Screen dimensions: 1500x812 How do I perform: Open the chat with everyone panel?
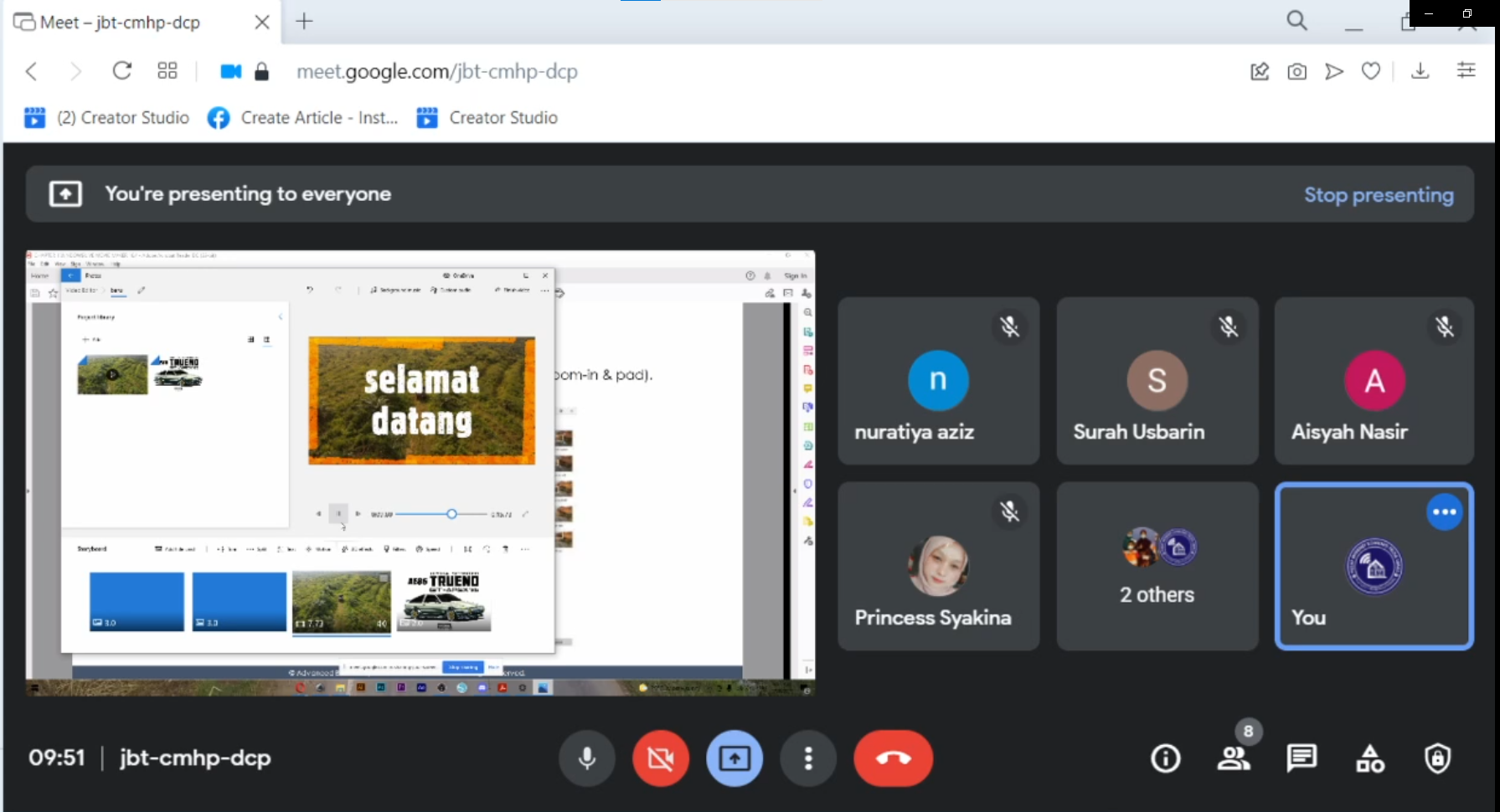1302,758
